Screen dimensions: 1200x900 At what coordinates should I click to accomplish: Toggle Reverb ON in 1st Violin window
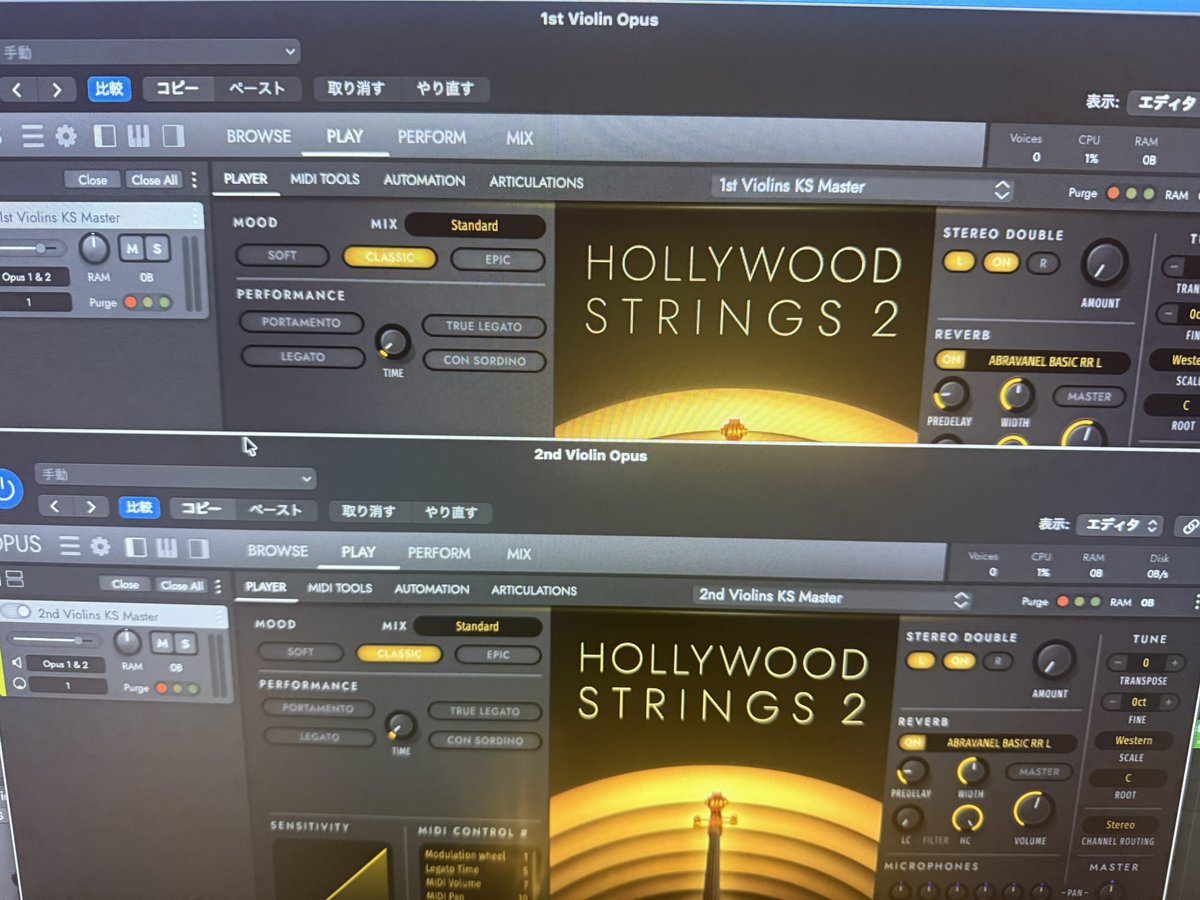(x=951, y=360)
